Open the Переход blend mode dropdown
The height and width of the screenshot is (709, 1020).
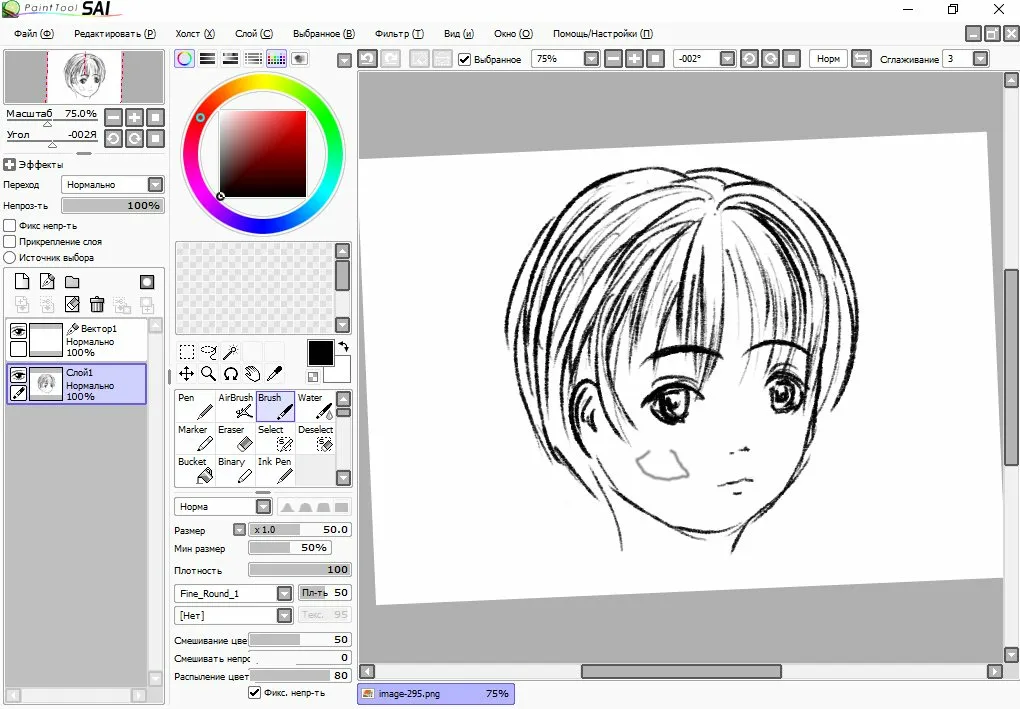pos(155,185)
